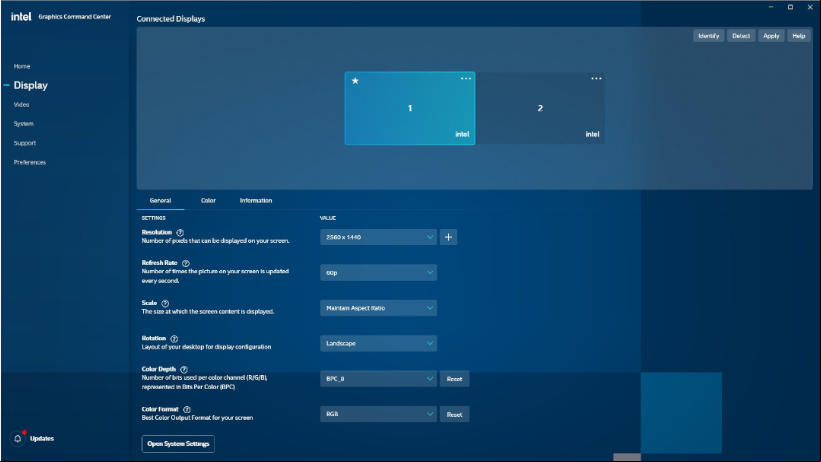Click the Color Format setting label
The image size is (821, 462).
(x=160, y=409)
